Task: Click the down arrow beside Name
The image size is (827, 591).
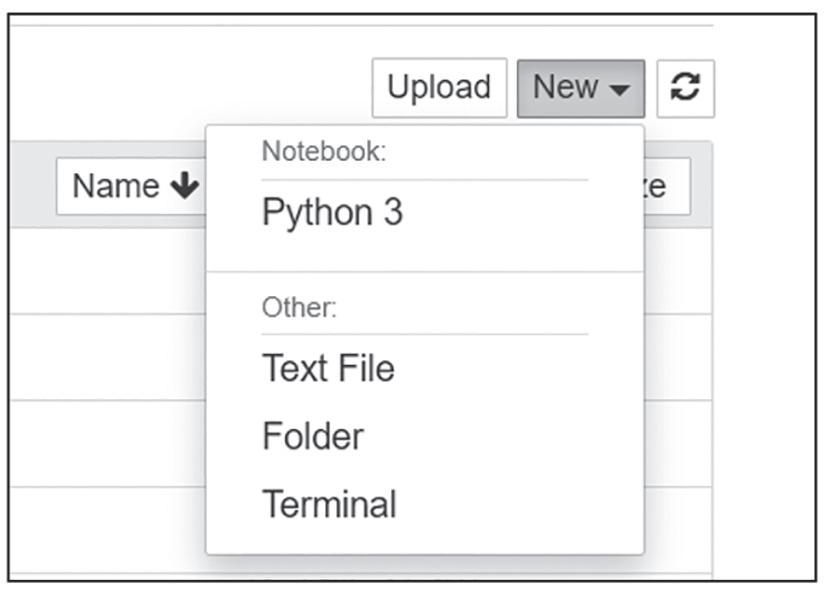Action: point(185,186)
